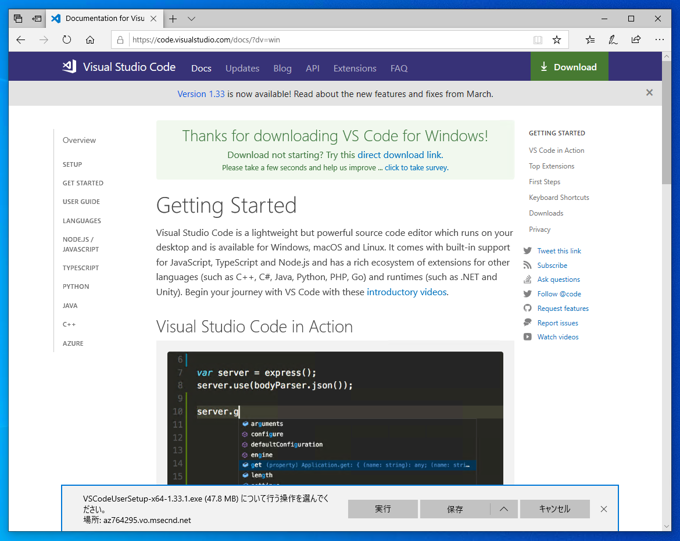Click the Subscribe RSS link
The width and height of the screenshot is (680, 541).
click(x=552, y=265)
